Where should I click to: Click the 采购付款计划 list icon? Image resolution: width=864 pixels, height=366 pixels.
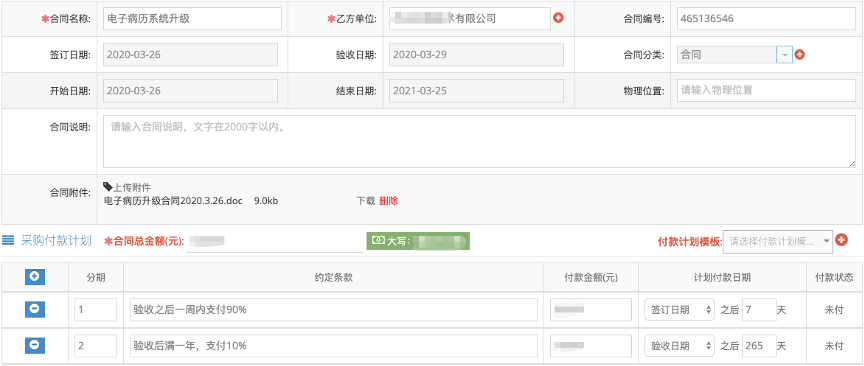point(8,240)
